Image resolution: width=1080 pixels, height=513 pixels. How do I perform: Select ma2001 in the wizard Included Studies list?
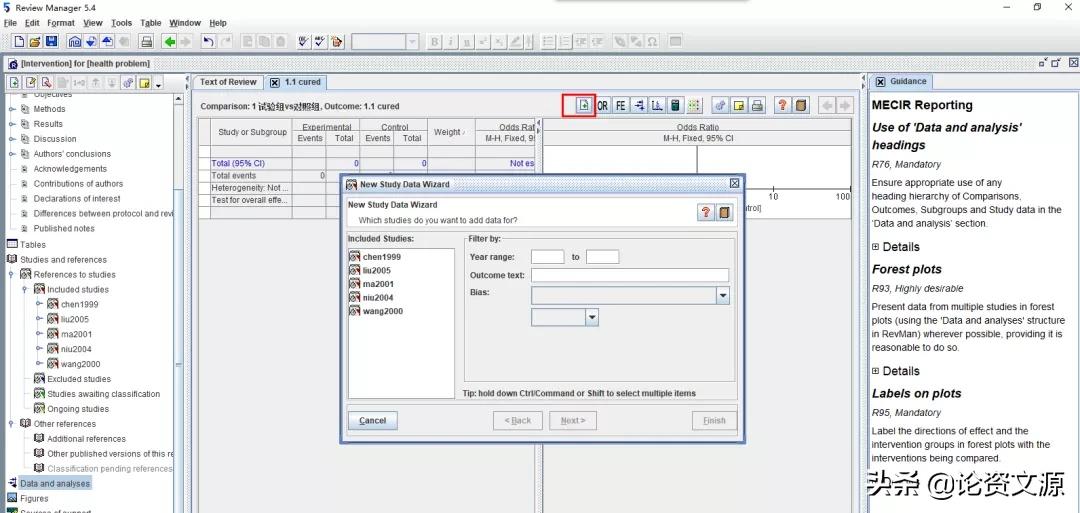point(373,284)
